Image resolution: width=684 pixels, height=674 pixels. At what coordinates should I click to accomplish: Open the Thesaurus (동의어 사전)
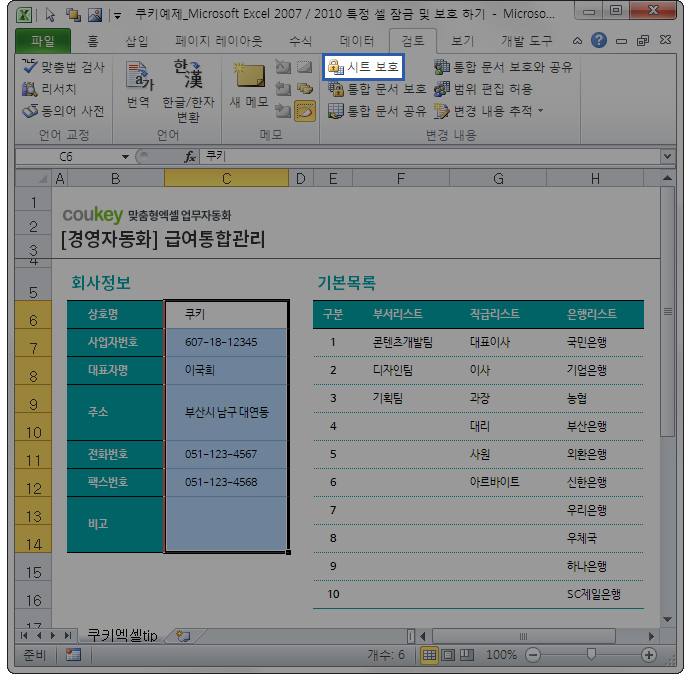(x=63, y=111)
